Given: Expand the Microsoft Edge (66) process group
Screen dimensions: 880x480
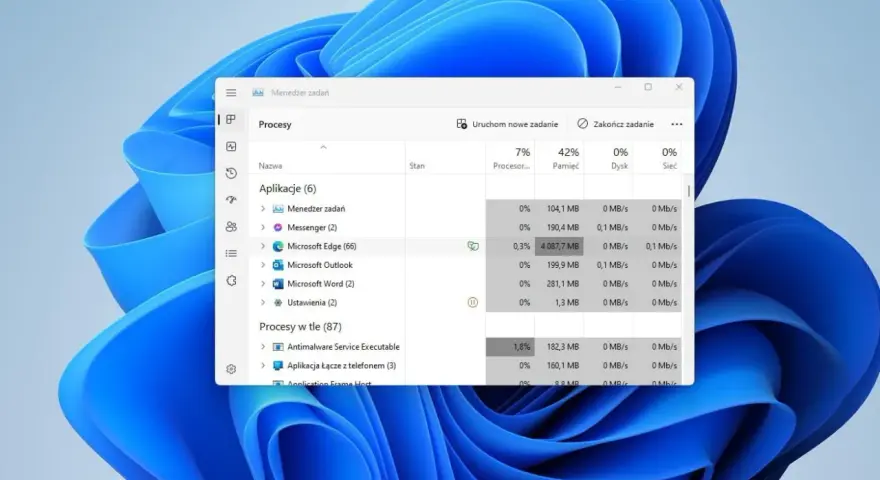Looking at the screenshot, I should (263, 246).
